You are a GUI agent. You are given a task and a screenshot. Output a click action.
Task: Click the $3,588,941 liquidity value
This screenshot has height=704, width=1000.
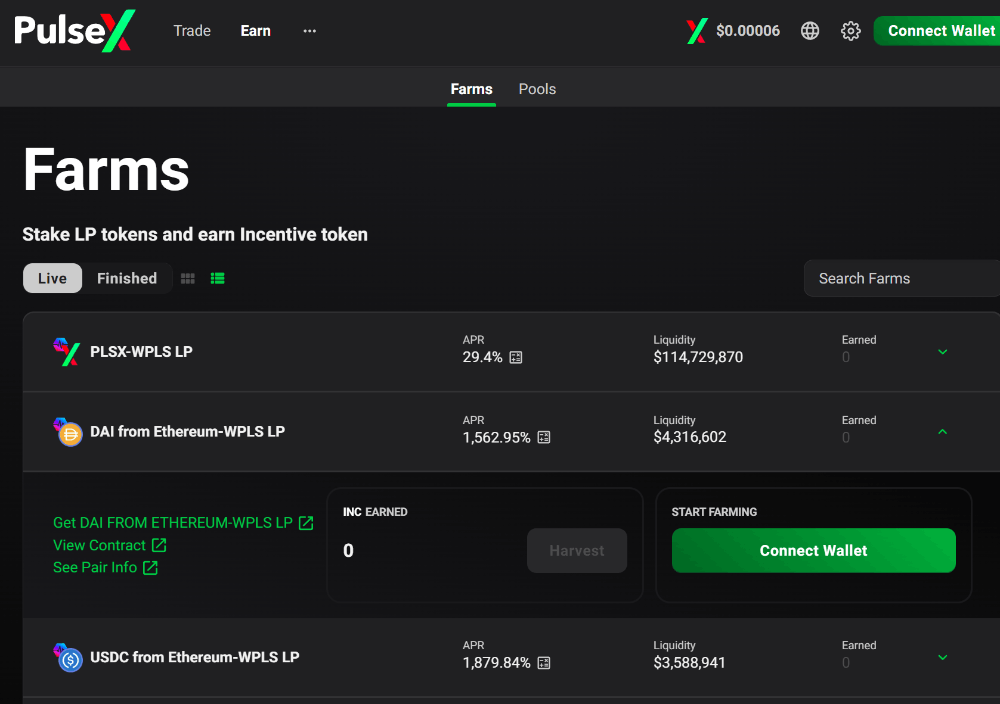(689, 663)
